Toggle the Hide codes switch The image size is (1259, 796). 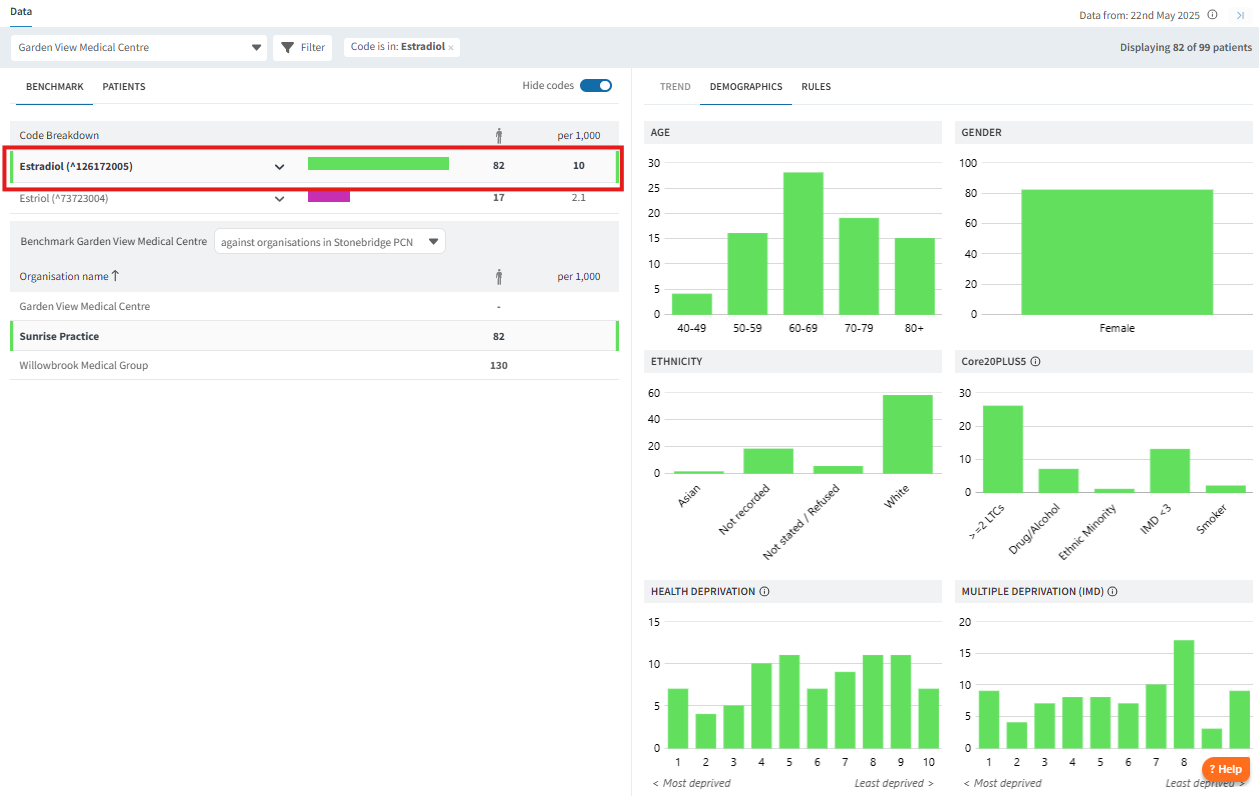[x=596, y=86]
